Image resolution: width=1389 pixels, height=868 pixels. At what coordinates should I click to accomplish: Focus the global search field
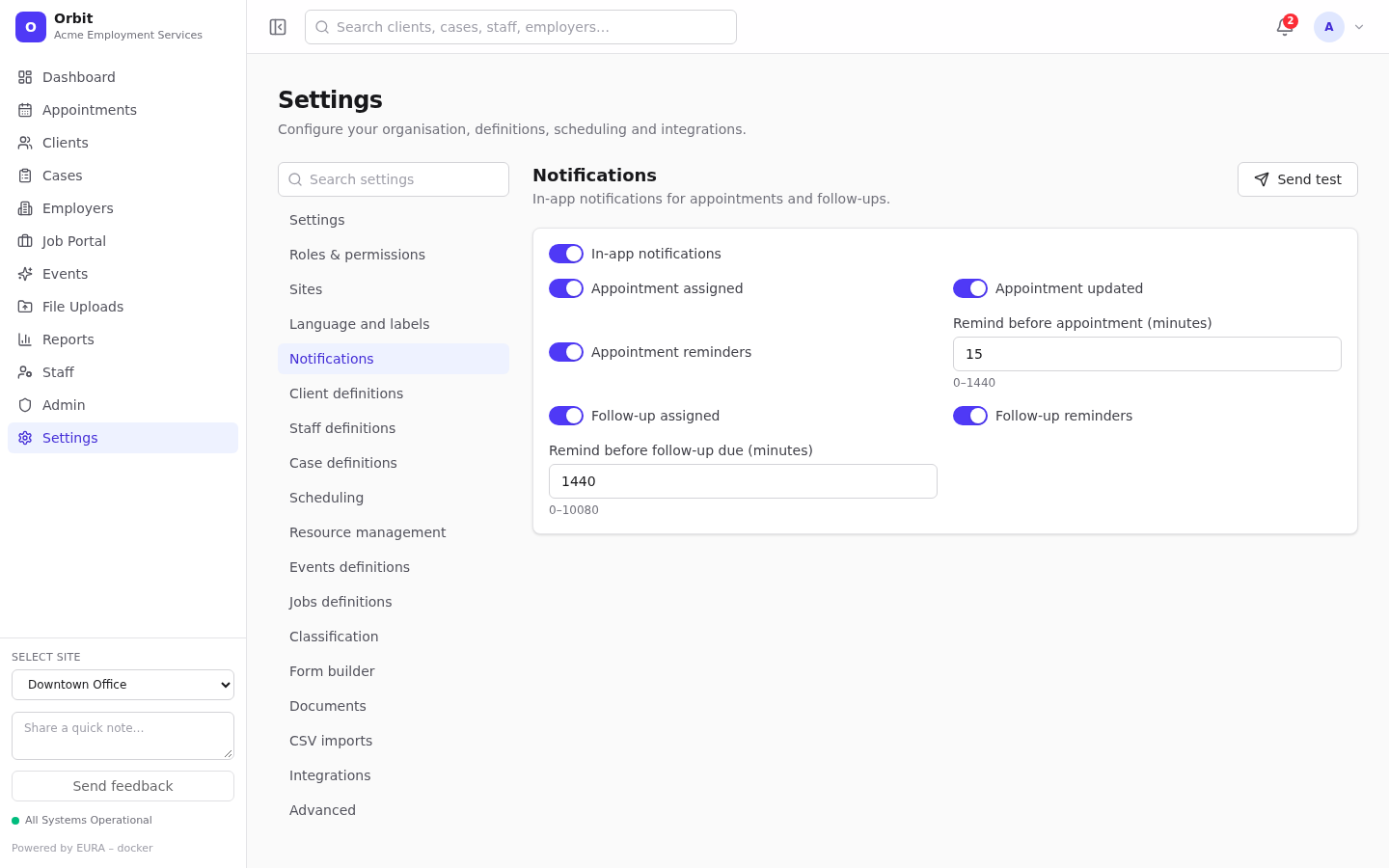[x=521, y=27]
